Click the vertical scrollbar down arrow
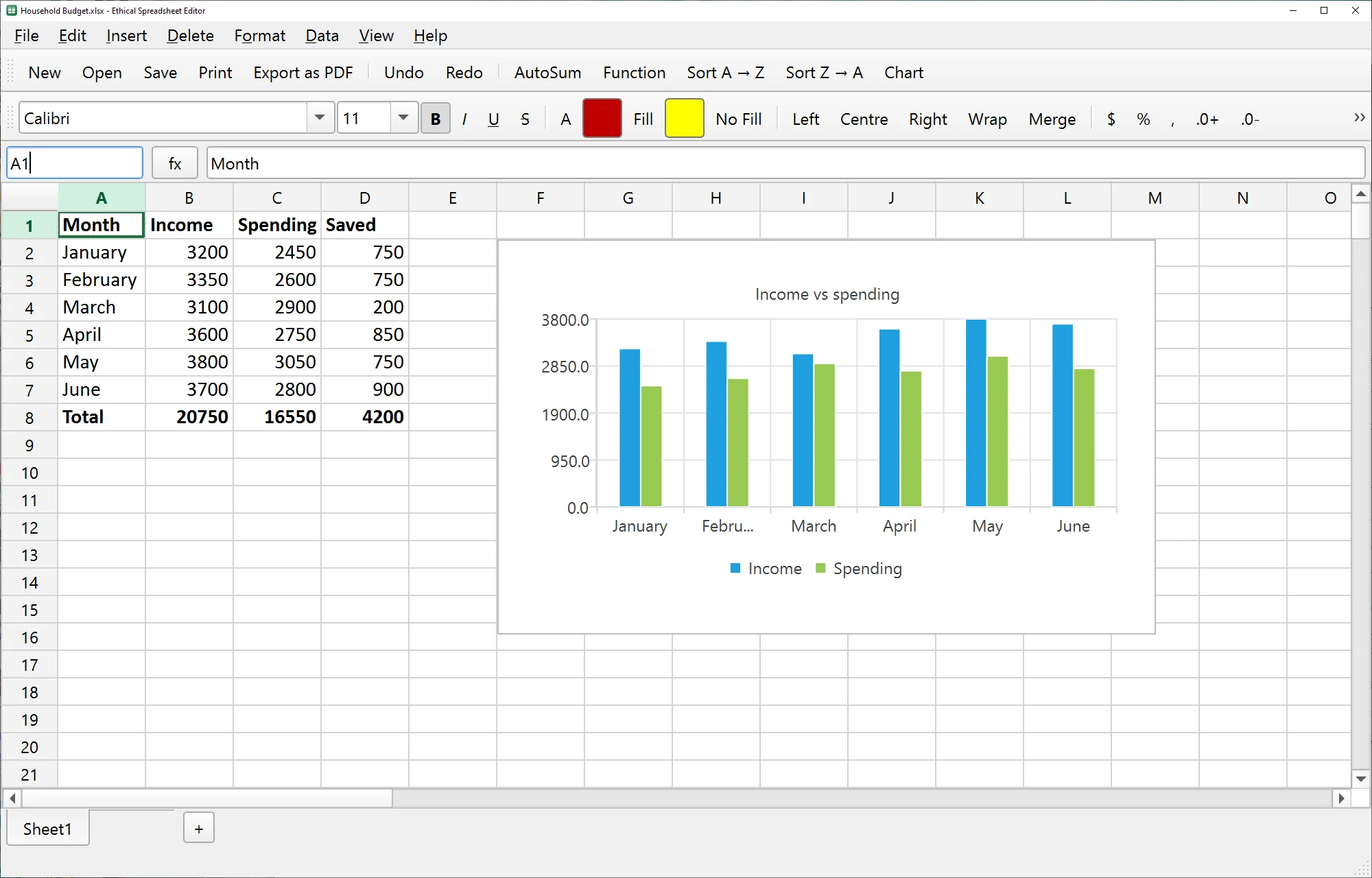The height and width of the screenshot is (878, 1372). pos(1361,779)
